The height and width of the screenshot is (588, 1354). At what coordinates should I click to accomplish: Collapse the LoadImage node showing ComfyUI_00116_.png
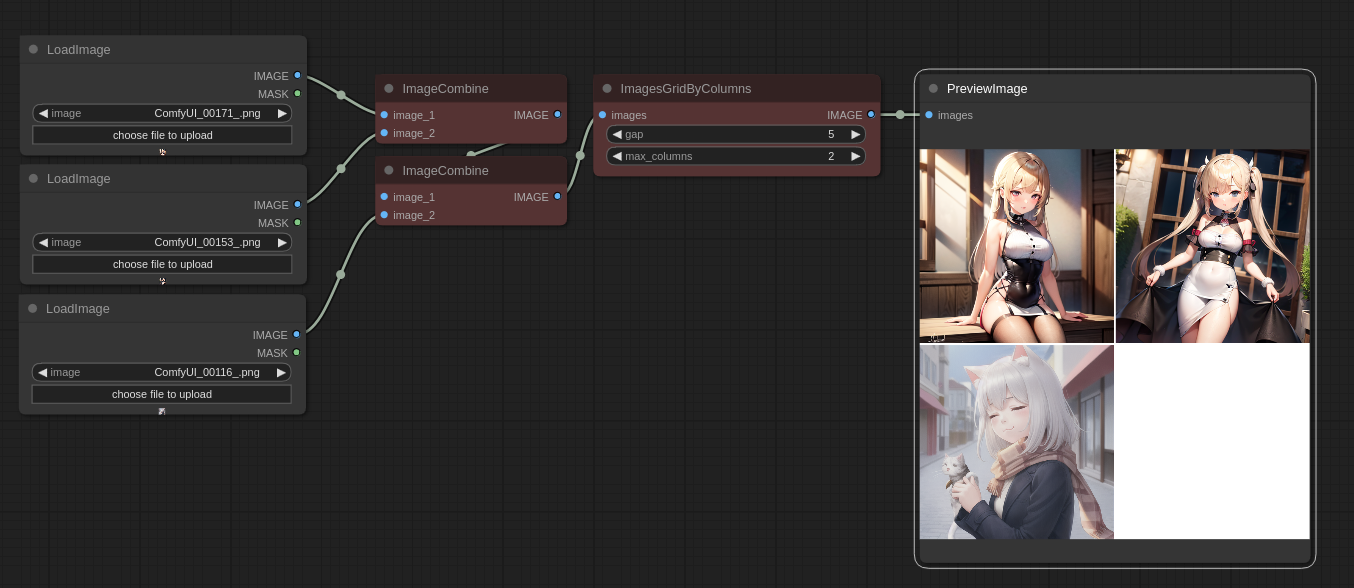coord(32,308)
